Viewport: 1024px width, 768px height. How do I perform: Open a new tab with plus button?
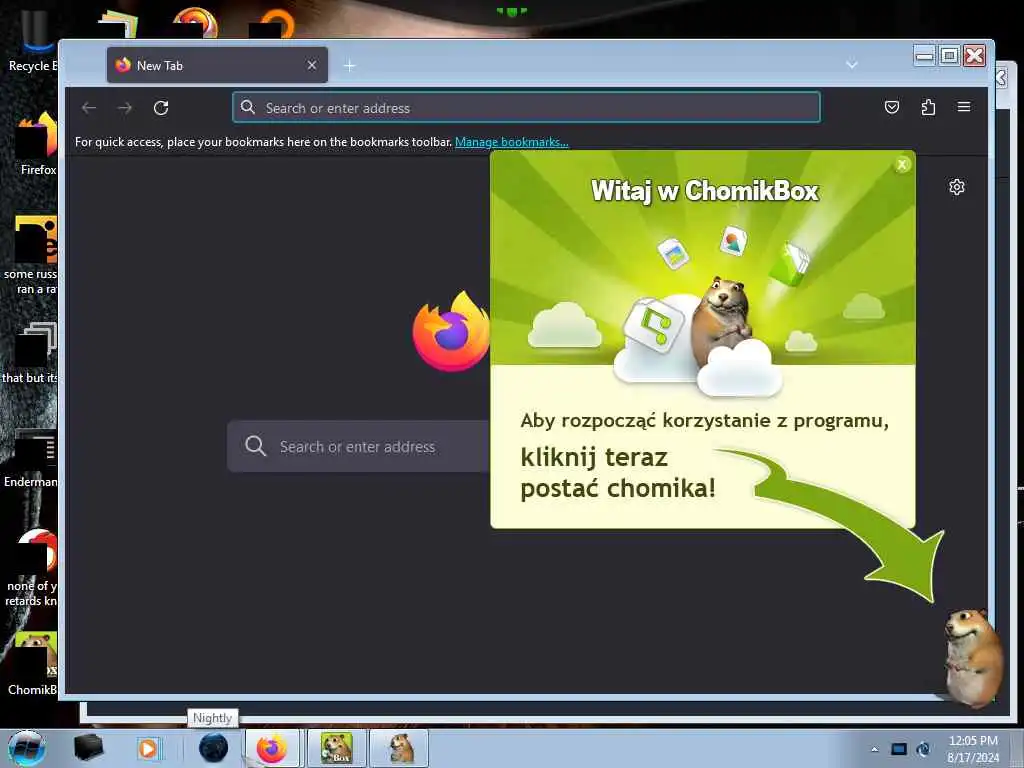click(349, 65)
